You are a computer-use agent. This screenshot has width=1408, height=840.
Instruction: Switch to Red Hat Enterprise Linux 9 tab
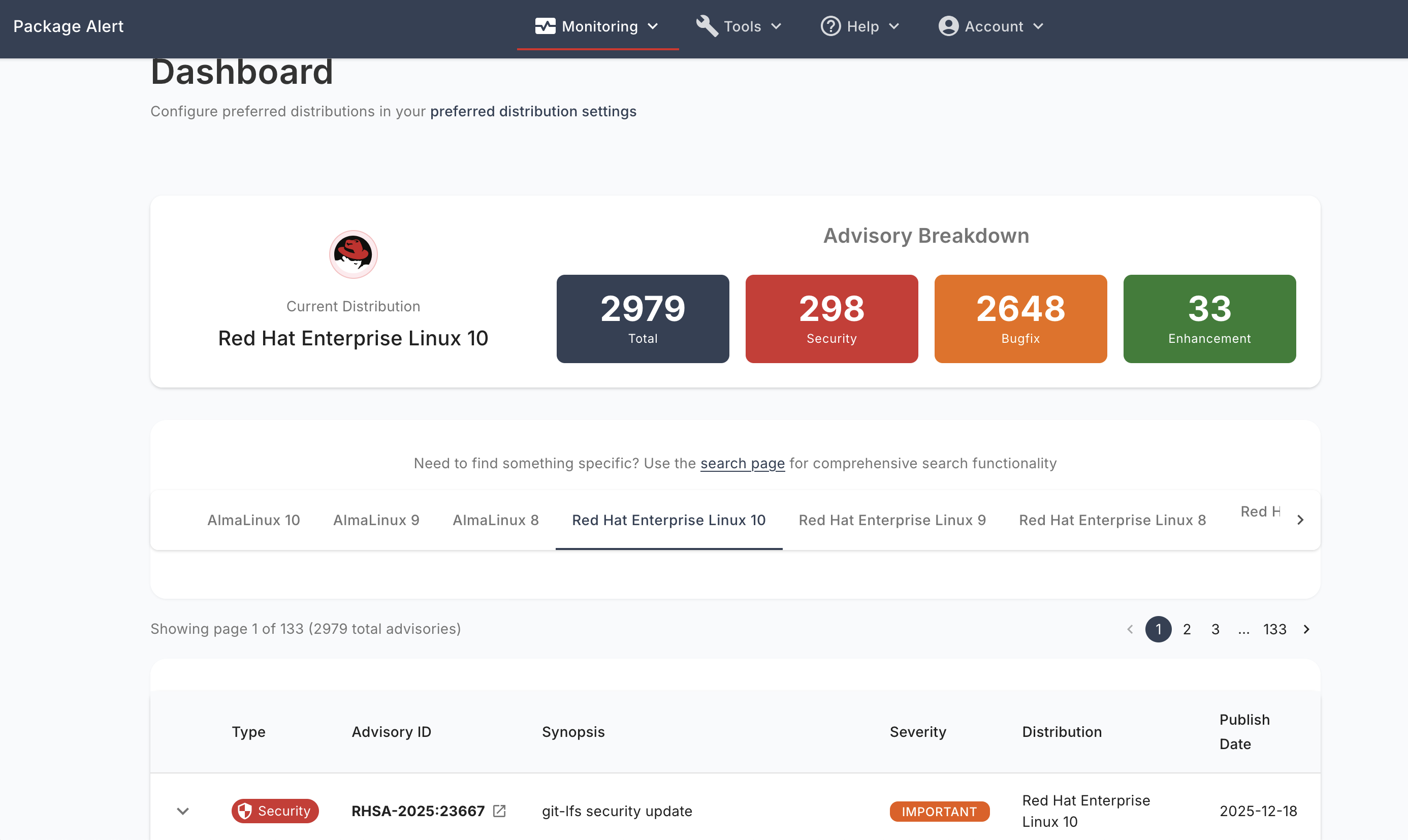891,520
